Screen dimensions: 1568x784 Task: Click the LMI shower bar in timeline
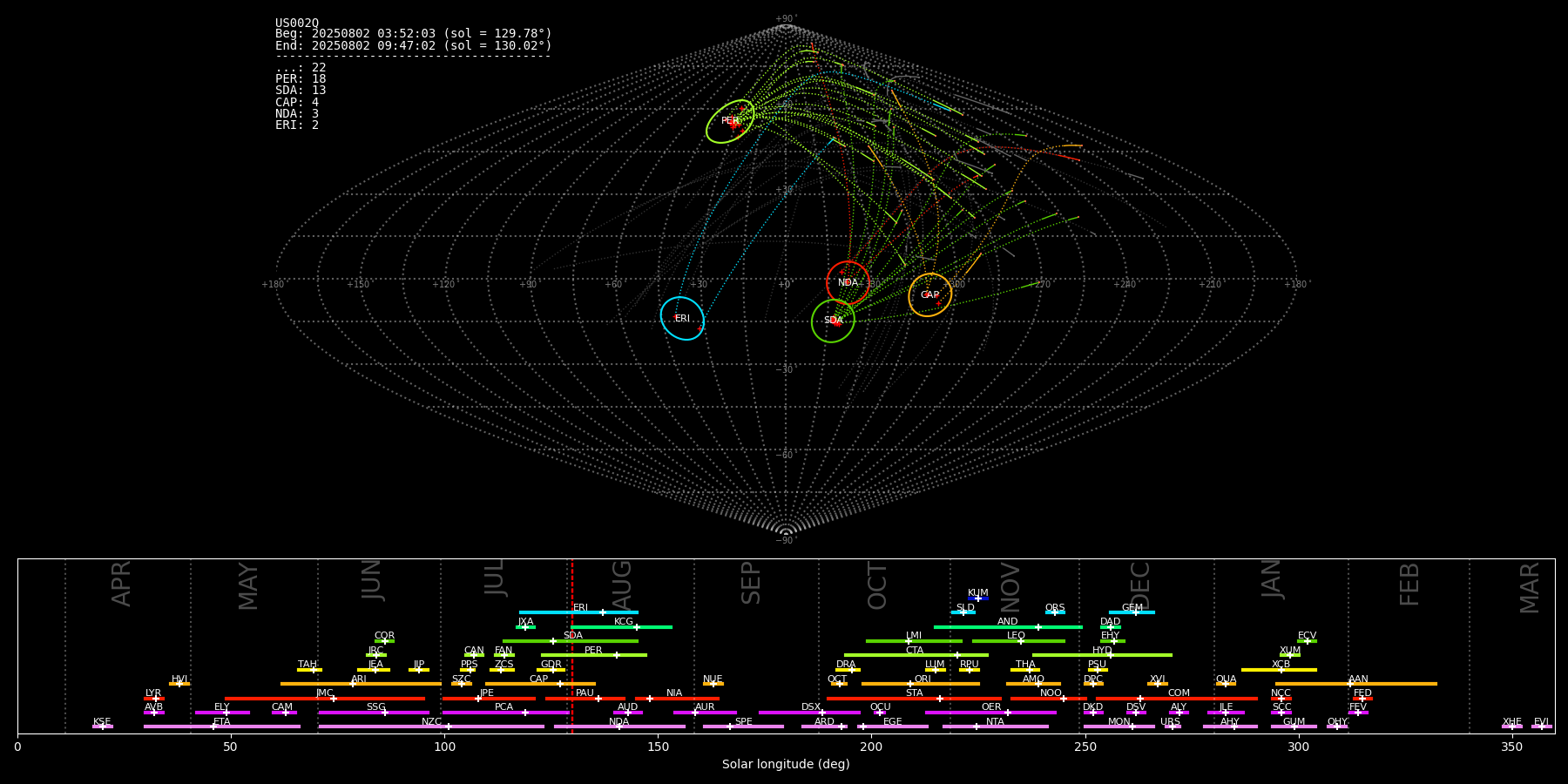[x=914, y=641]
